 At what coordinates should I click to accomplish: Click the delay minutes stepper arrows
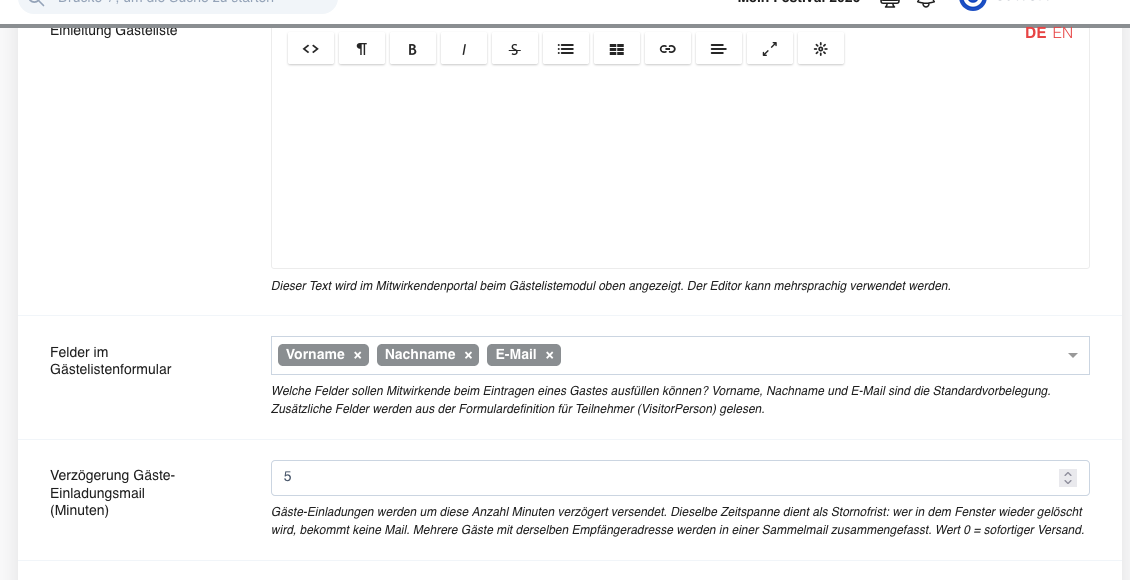1068,478
